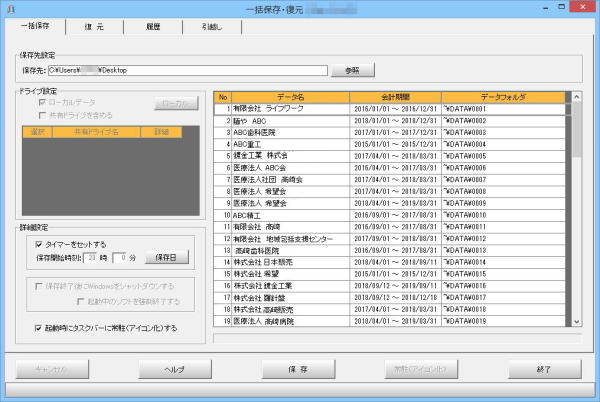
Task: Select row 医療法人社団 高崎会
Action: tap(390, 180)
